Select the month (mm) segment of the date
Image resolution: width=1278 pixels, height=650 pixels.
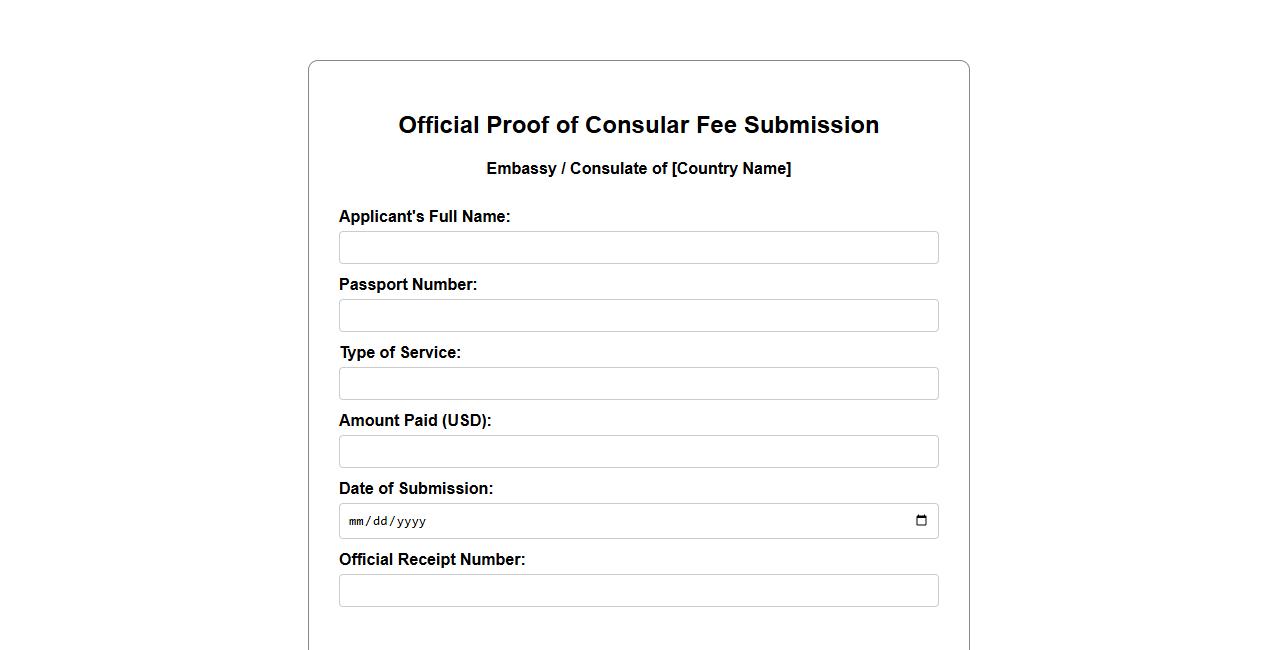(356, 521)
